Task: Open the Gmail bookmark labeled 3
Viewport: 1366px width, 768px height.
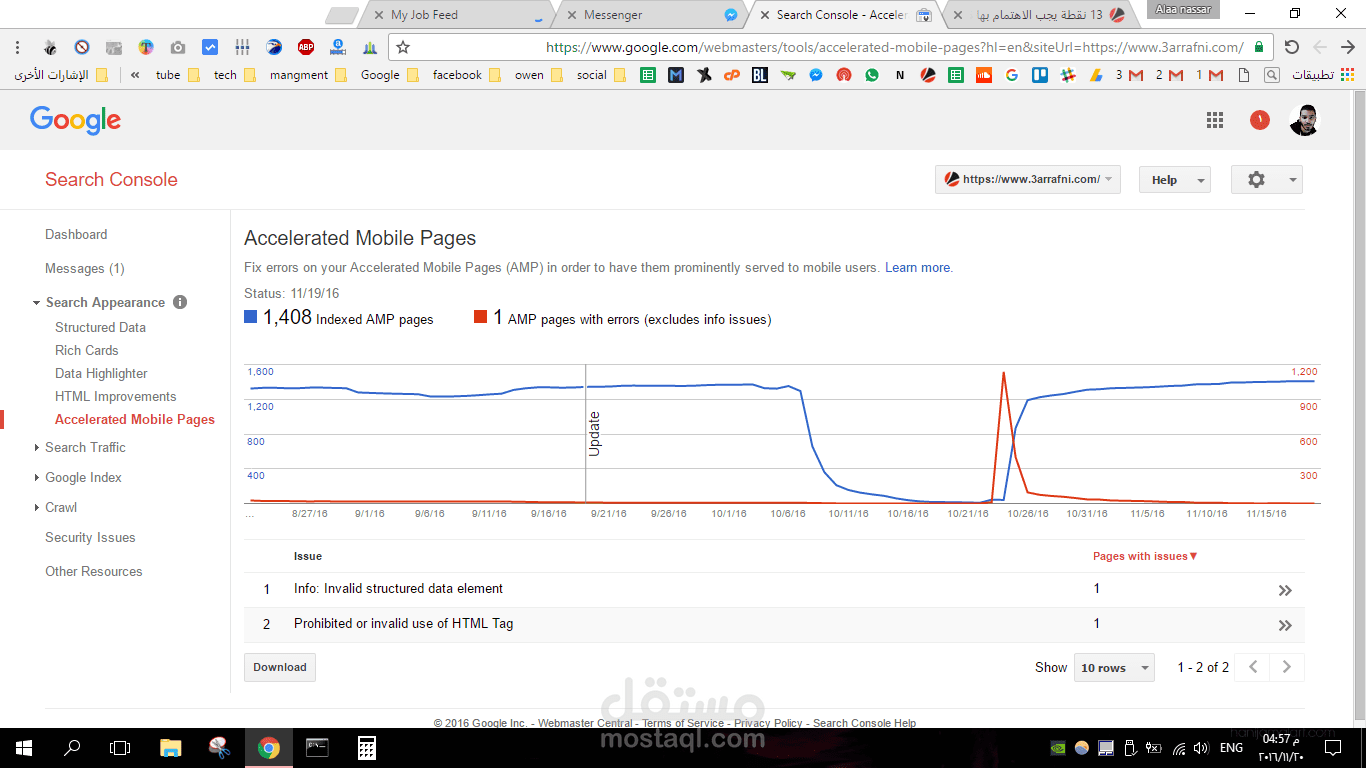Action: pos(1129,75)
